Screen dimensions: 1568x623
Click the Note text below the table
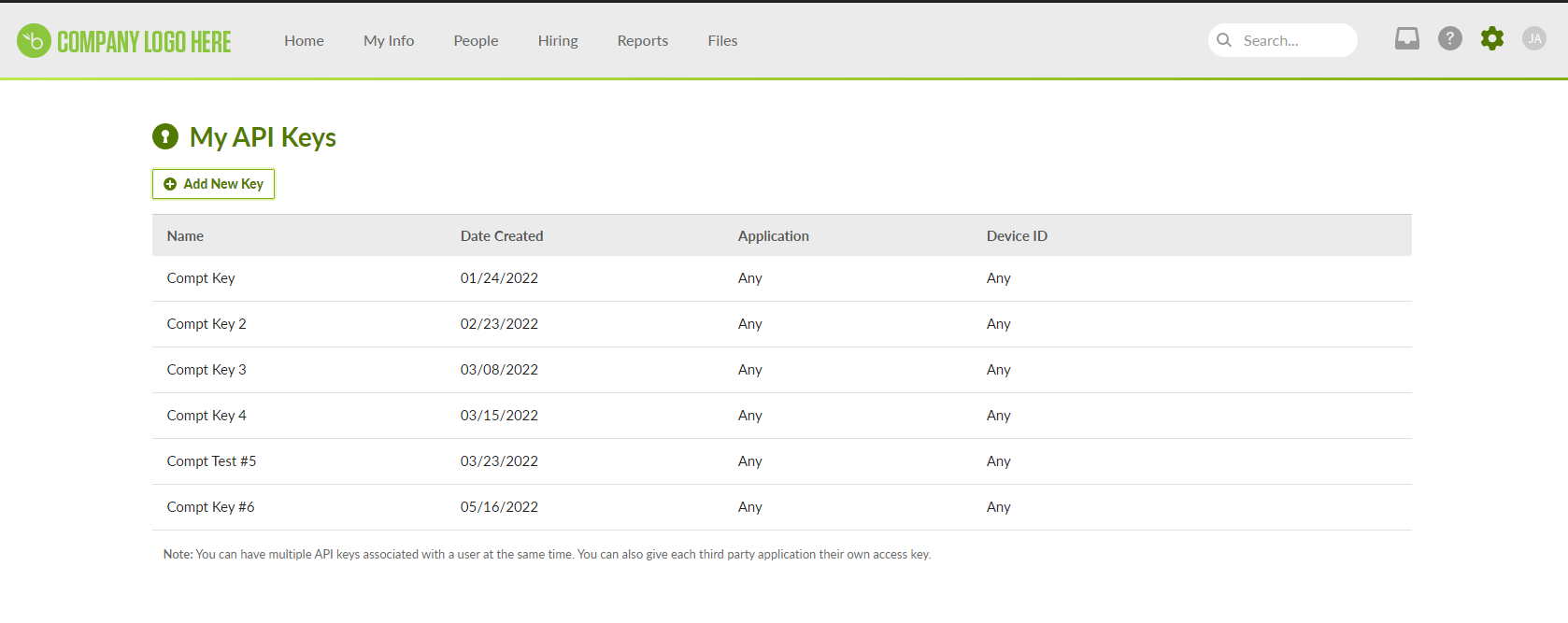[x=547, y=555]
